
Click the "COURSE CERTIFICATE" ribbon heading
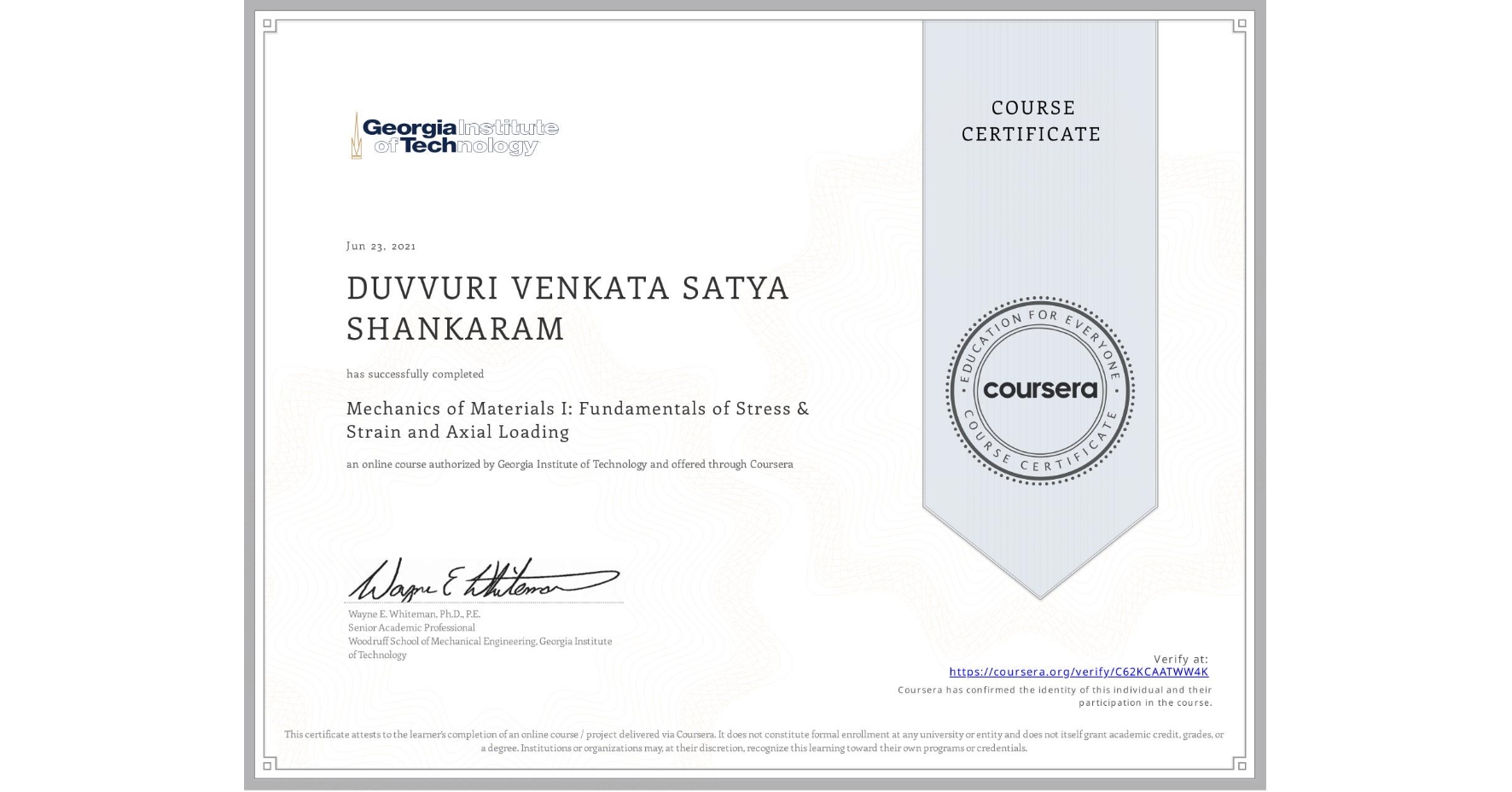click(x=1032, y=120)
